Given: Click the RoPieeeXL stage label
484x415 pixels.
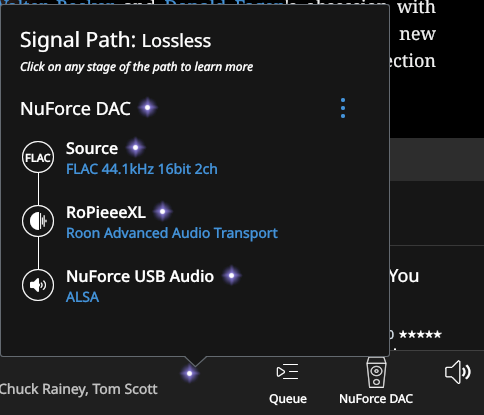Looking at the screenshot, I should [106, 212].
